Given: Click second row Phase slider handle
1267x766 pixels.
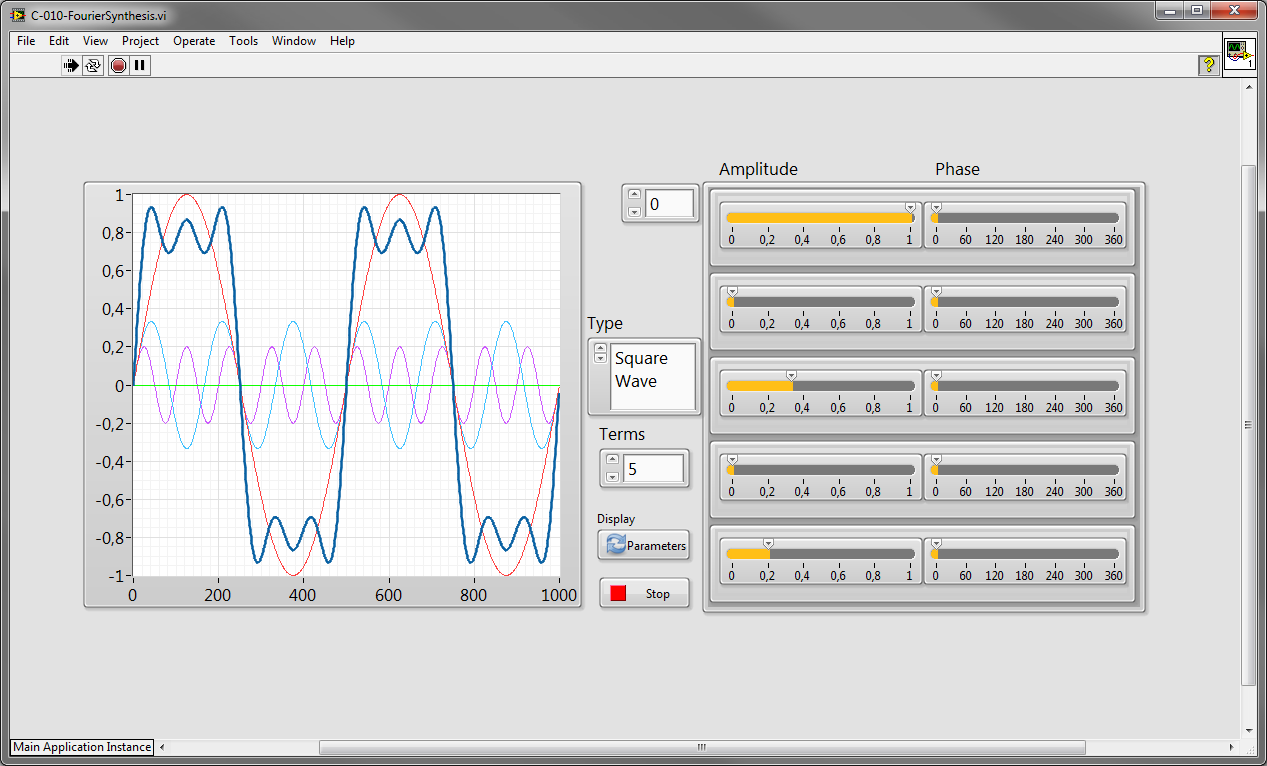Looking at the screenshot, I should pyautogui.click(x=936, y=291).
